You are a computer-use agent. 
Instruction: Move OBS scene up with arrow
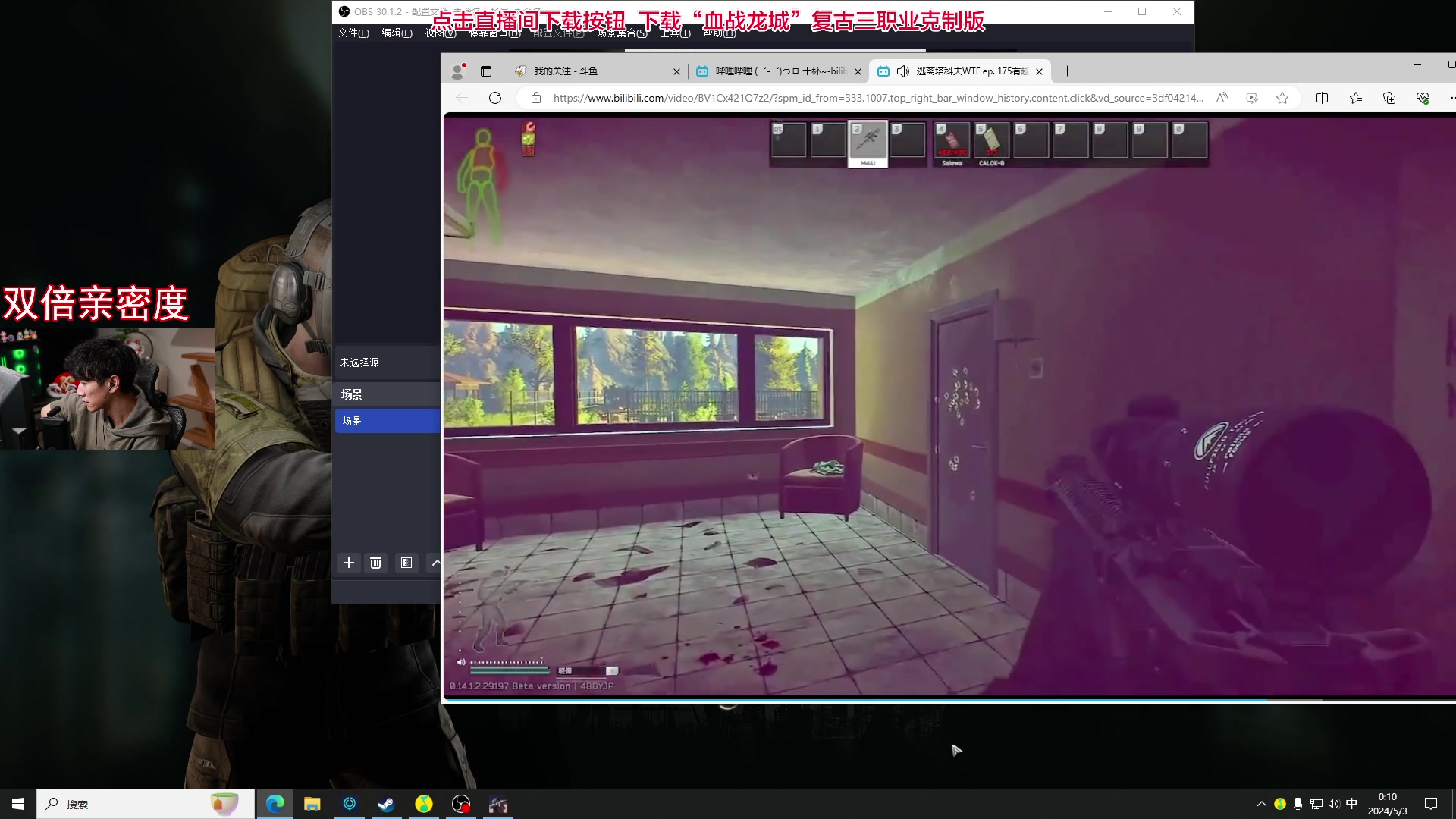pos(435,563)
